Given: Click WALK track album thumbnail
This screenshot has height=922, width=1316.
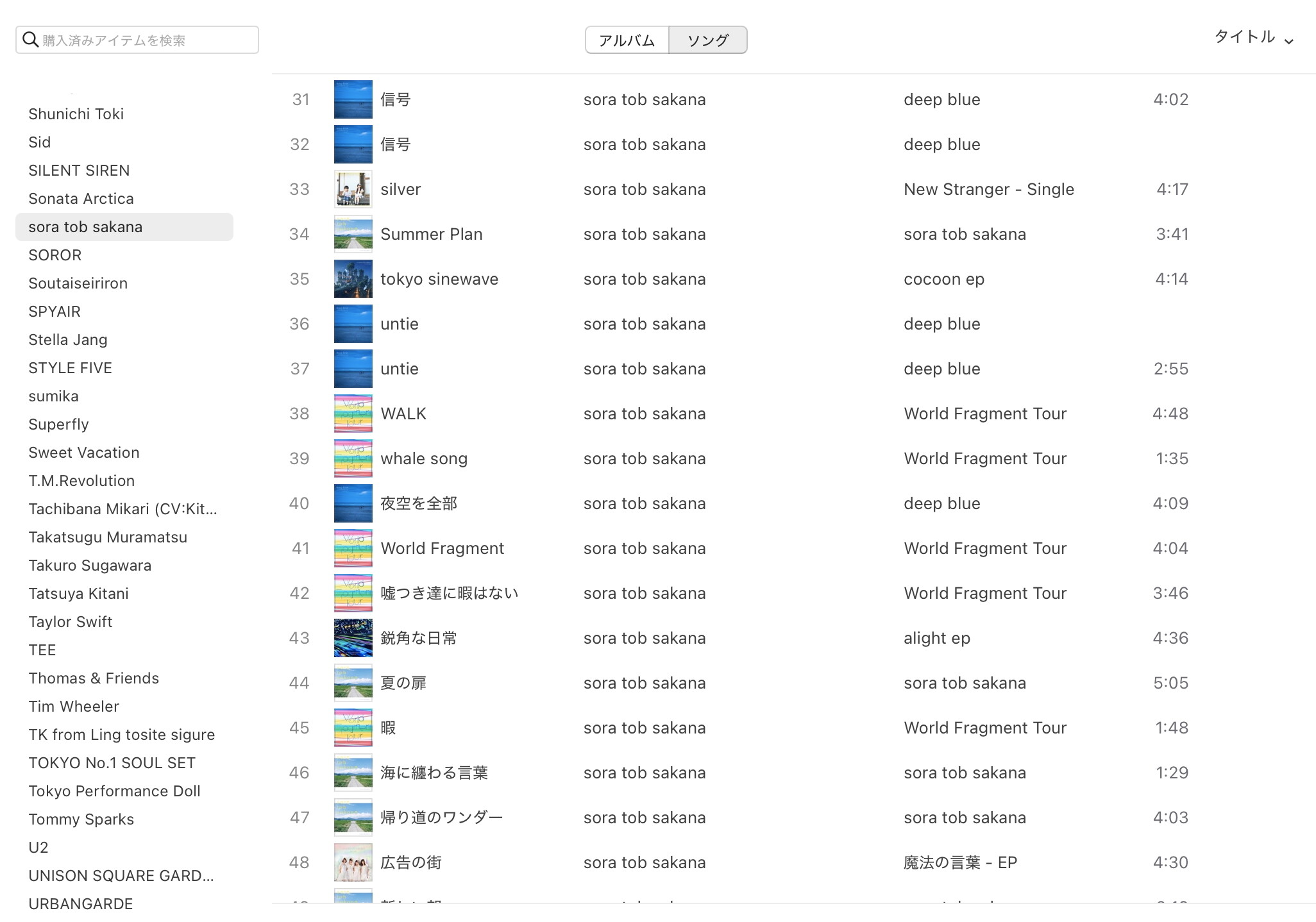Looking at the screenshot, I should pos(353,414).
